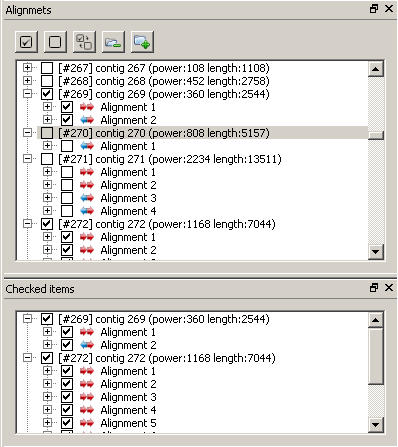Check the contig 270 checkbox
The height and width of the screenshot is (447, 398).
47,133
